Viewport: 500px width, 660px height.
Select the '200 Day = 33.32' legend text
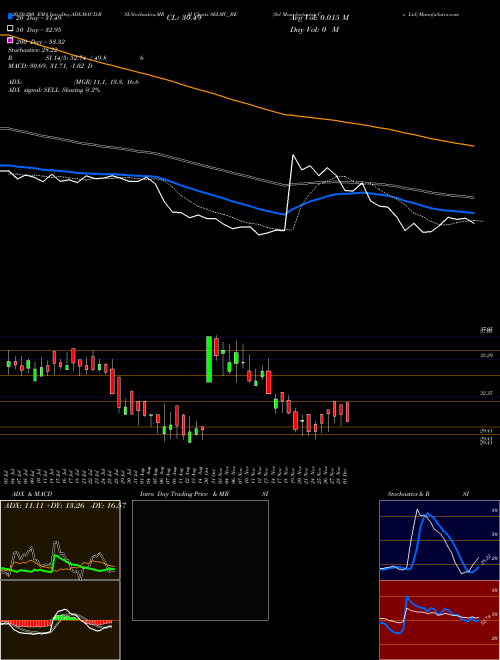point(40,42)
